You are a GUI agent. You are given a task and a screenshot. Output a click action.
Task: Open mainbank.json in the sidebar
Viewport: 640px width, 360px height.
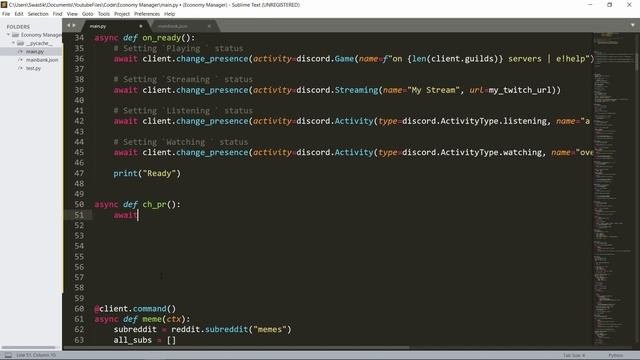click(x=42, y=60)
